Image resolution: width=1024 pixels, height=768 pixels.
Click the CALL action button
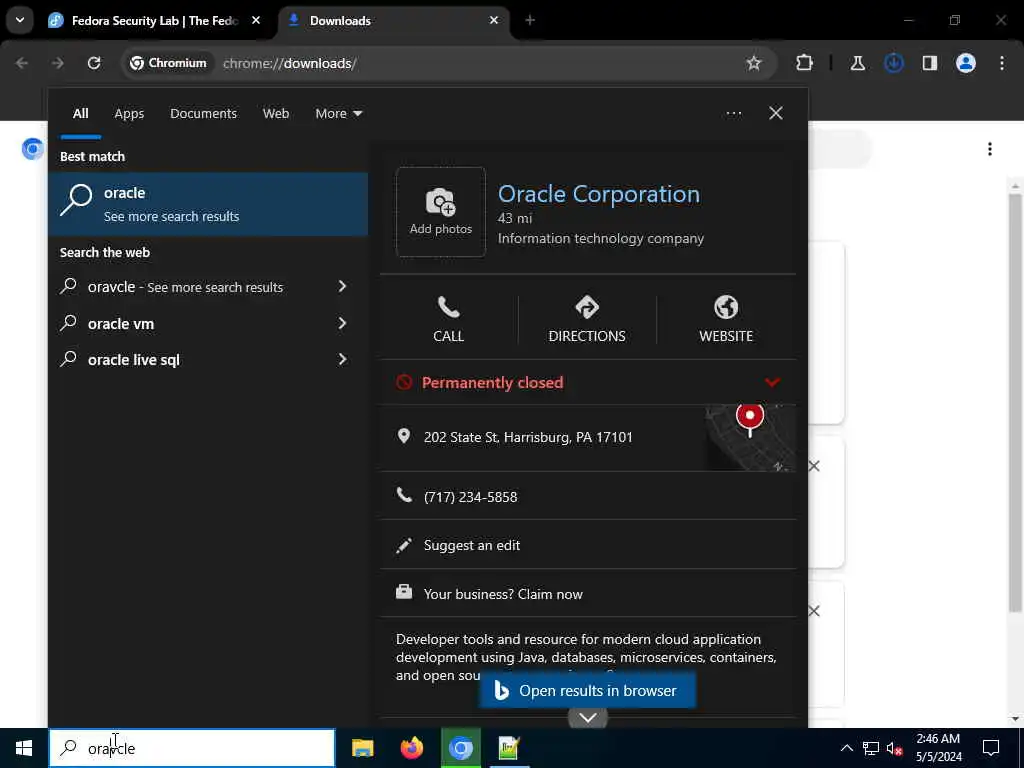[449, 319]
